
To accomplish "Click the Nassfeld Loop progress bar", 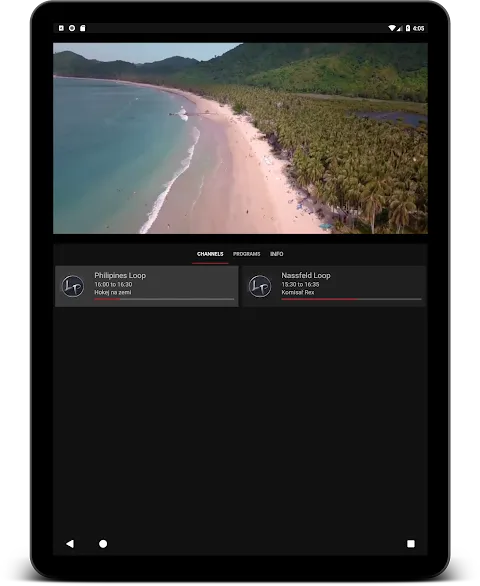I will pyautogui.click(x=351, y=299).
